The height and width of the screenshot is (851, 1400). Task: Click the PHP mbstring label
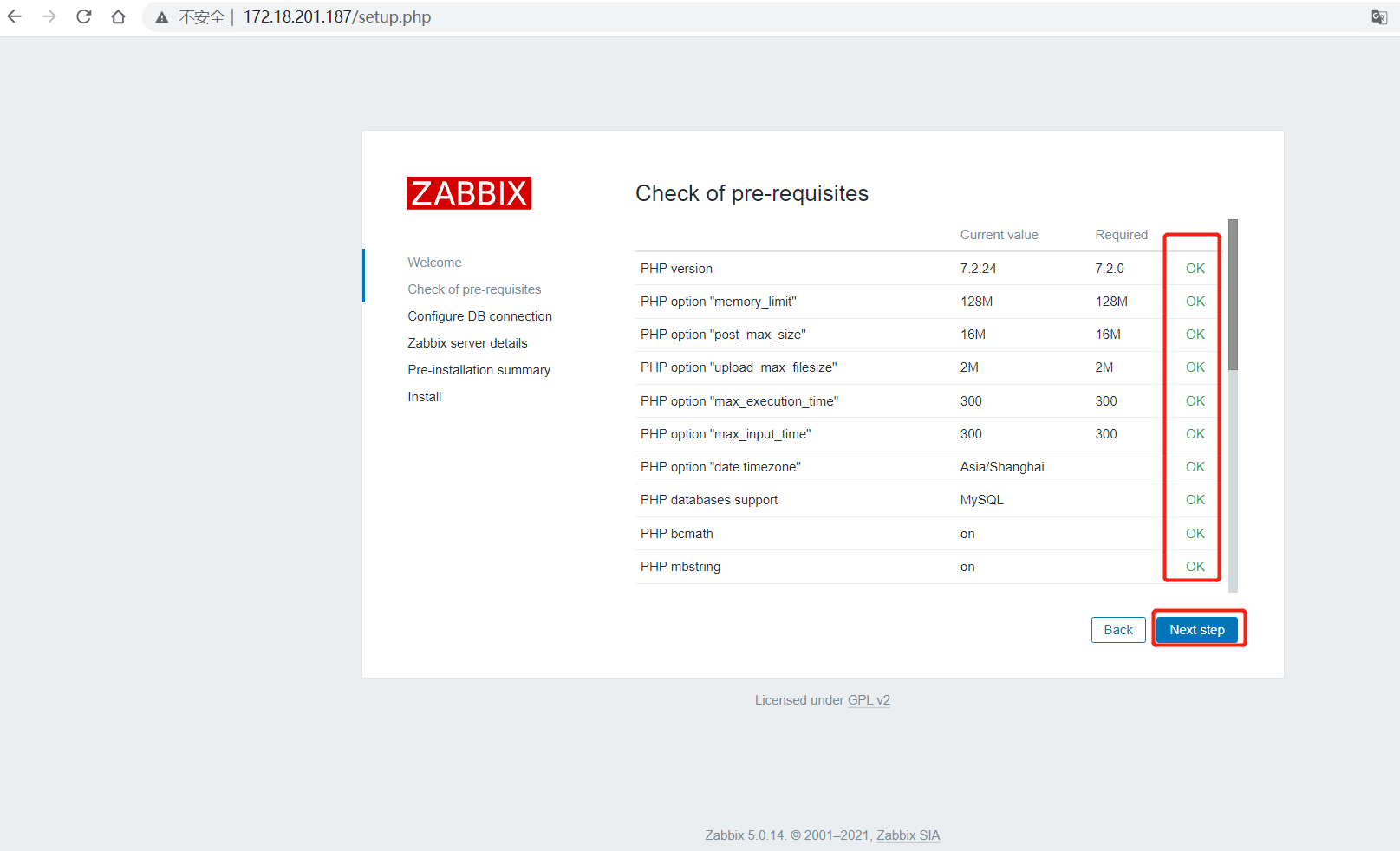(x=680, y=567)
